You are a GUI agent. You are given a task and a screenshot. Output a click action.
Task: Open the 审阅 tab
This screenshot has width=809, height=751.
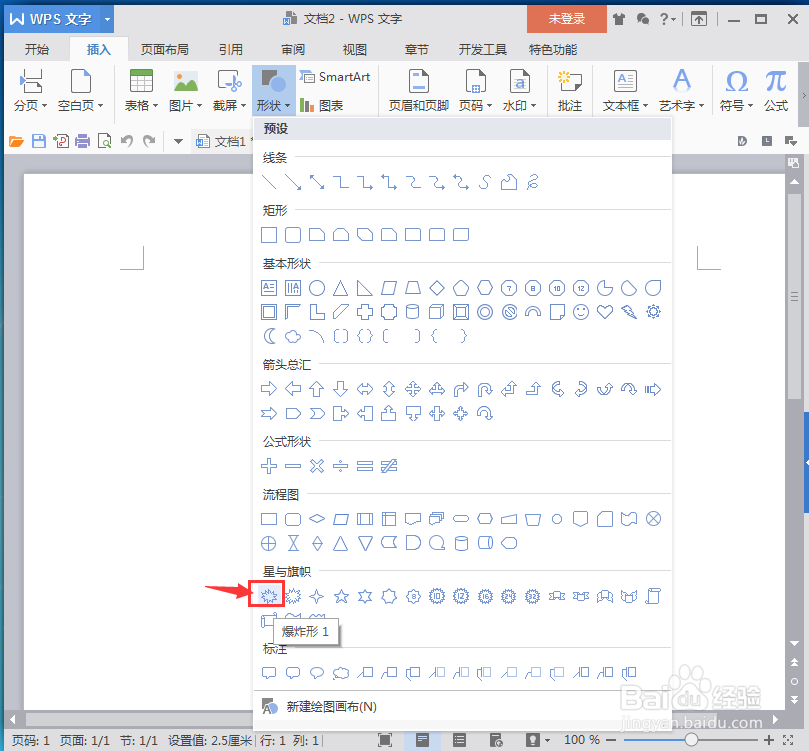point(293,50)
